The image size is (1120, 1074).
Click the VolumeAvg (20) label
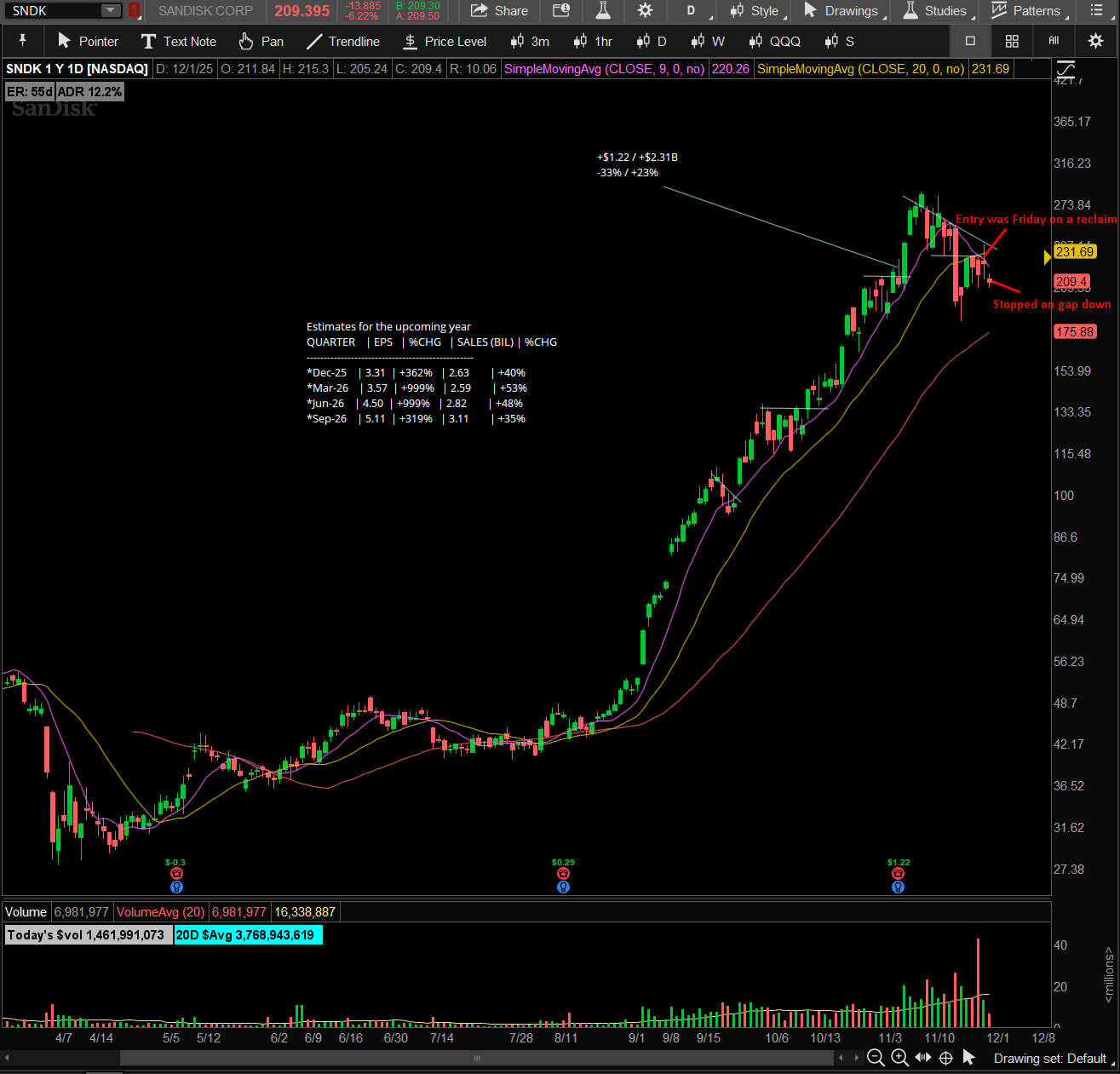click(161, 912)
